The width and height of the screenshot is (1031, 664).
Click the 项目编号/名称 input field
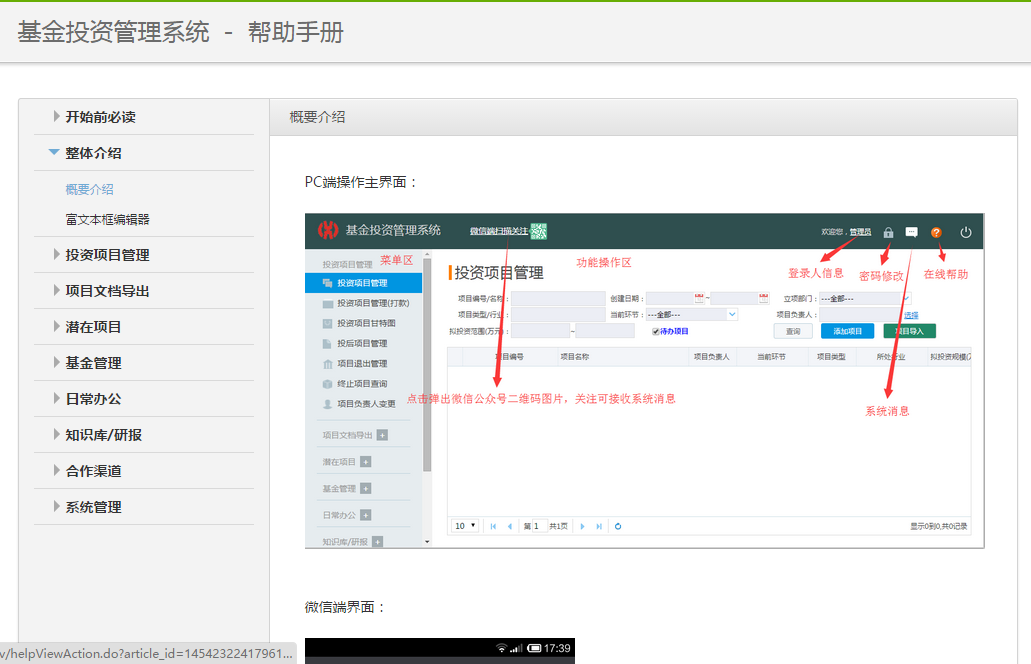pos(557,298)
